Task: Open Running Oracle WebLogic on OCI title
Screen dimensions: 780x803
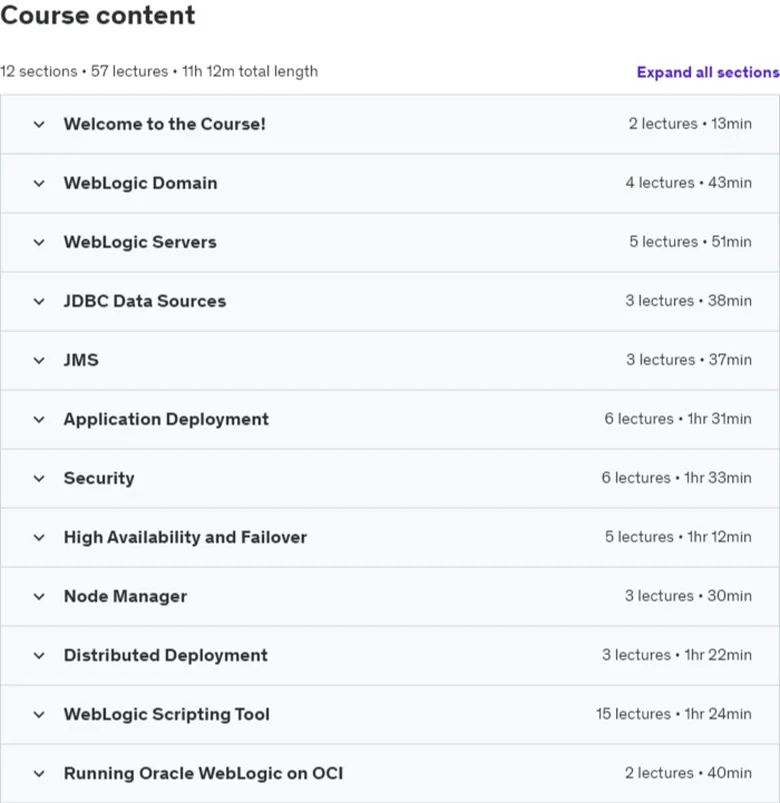Action: [203, 773]
